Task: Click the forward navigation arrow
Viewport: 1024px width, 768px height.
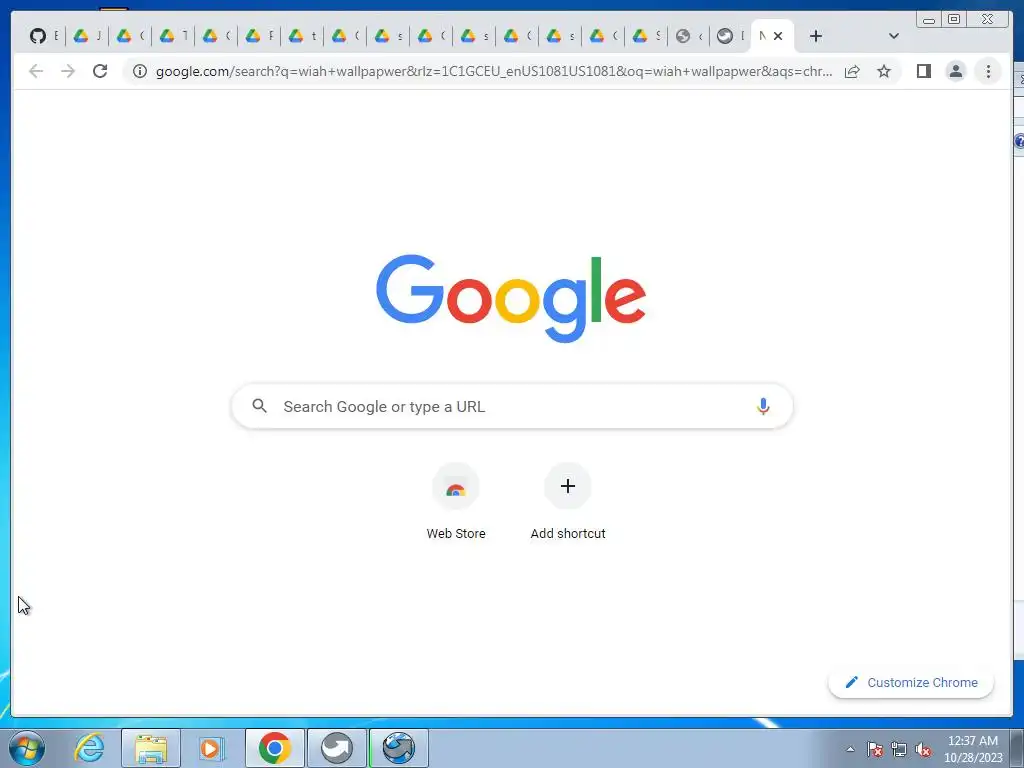Action: (x=68, y=71)
